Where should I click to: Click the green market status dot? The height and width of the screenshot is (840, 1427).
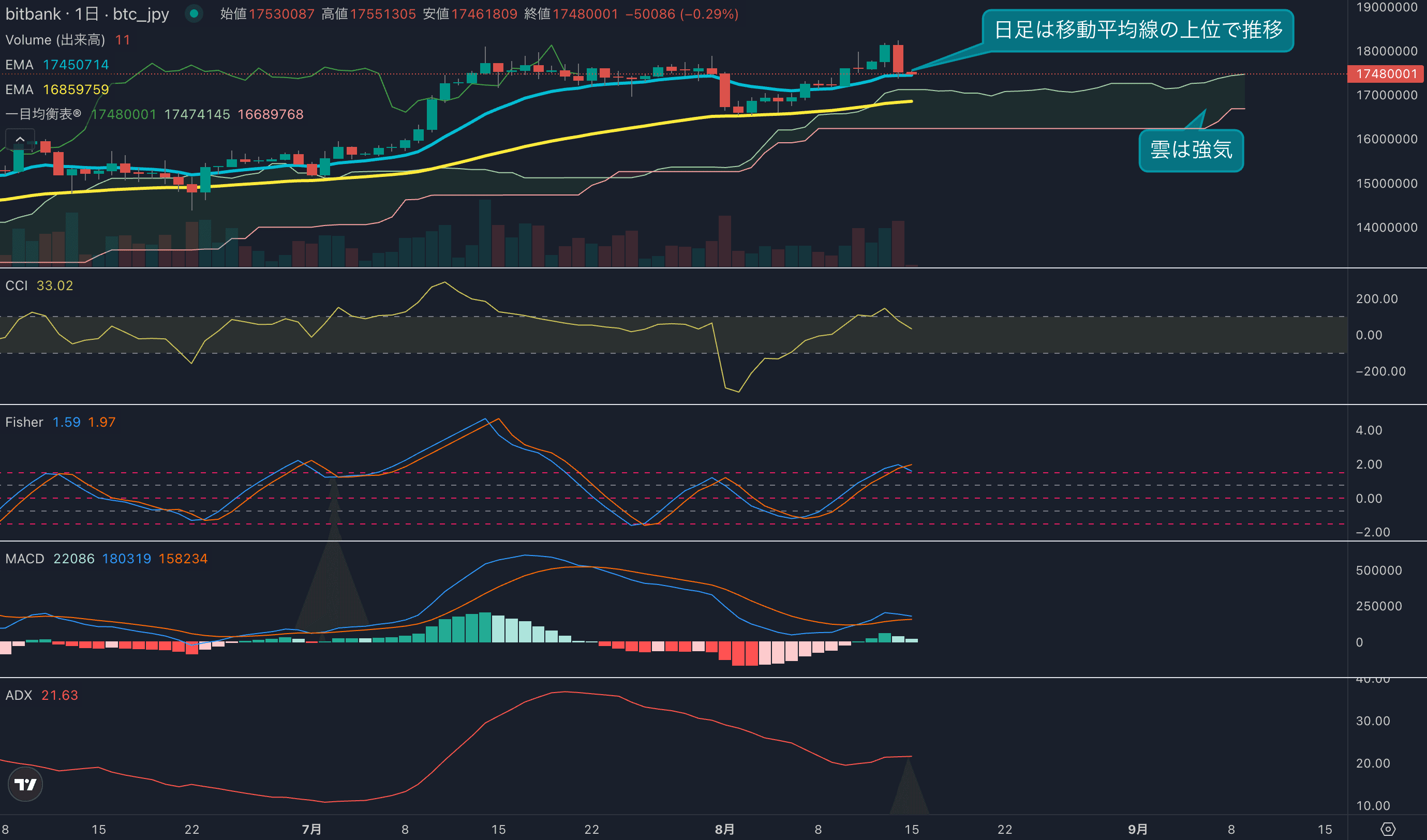point(194,13)
